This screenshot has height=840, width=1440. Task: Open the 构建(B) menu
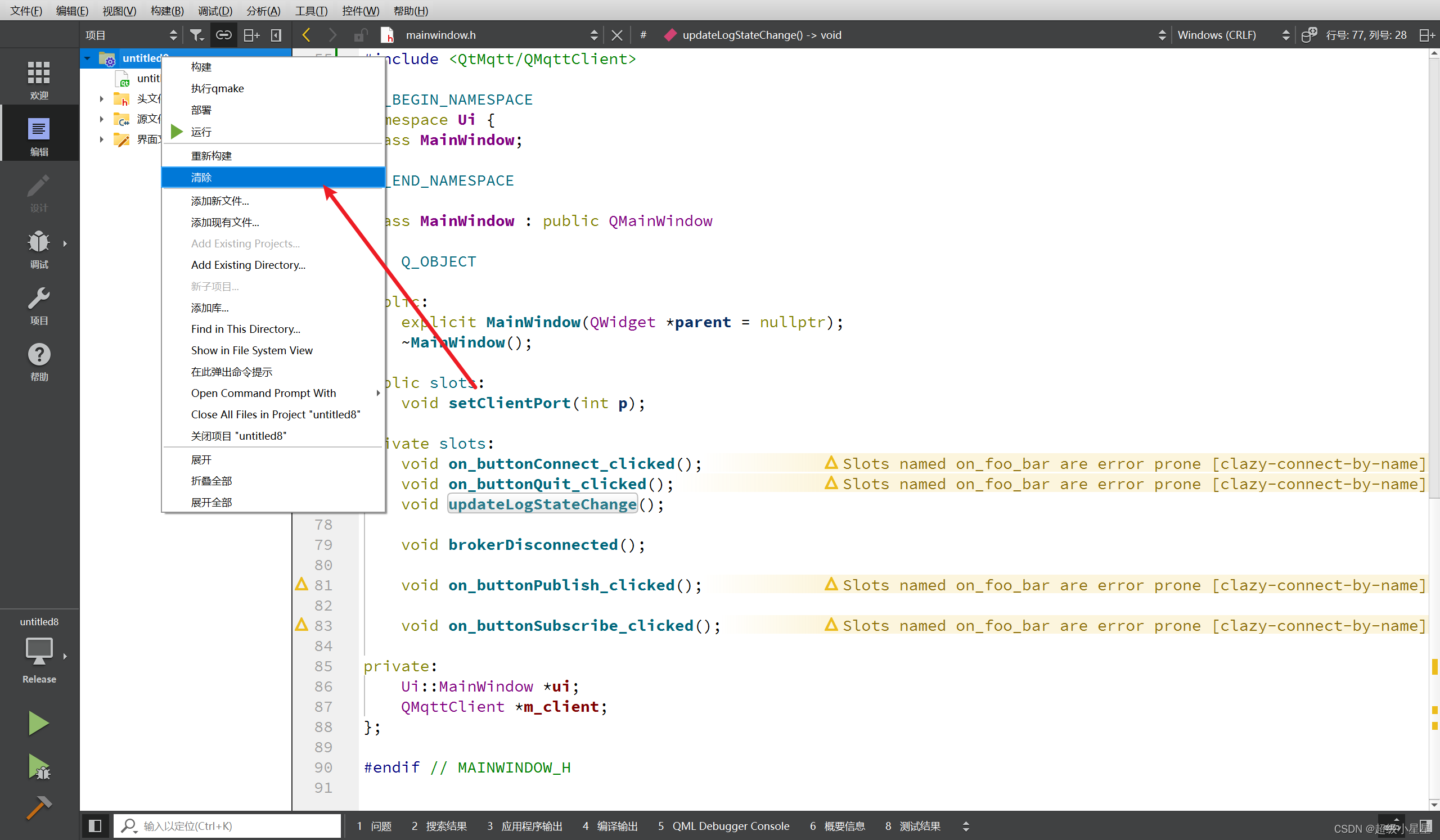[x=167, y=11]
